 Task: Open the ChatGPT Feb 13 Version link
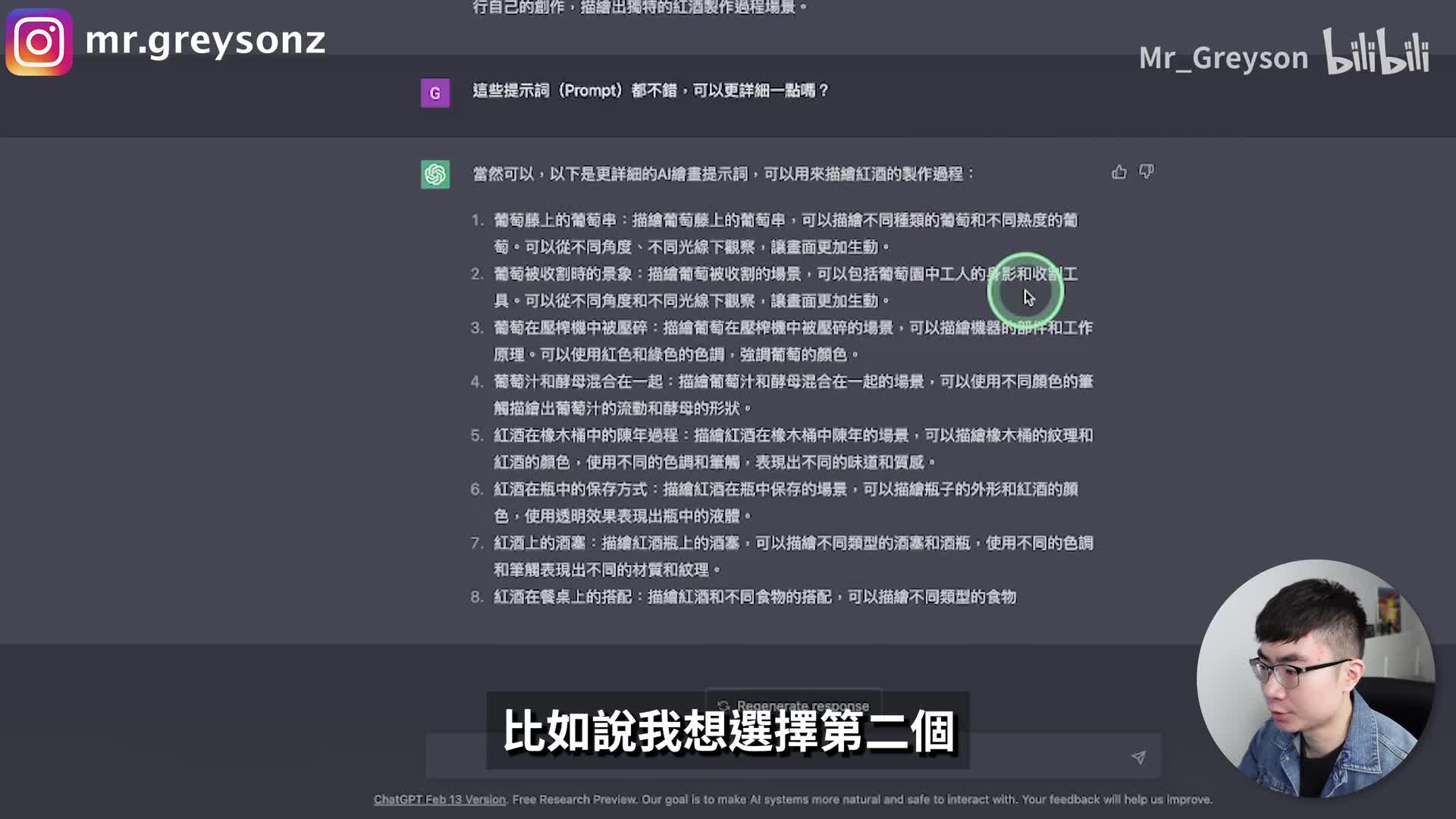(439, 799)
